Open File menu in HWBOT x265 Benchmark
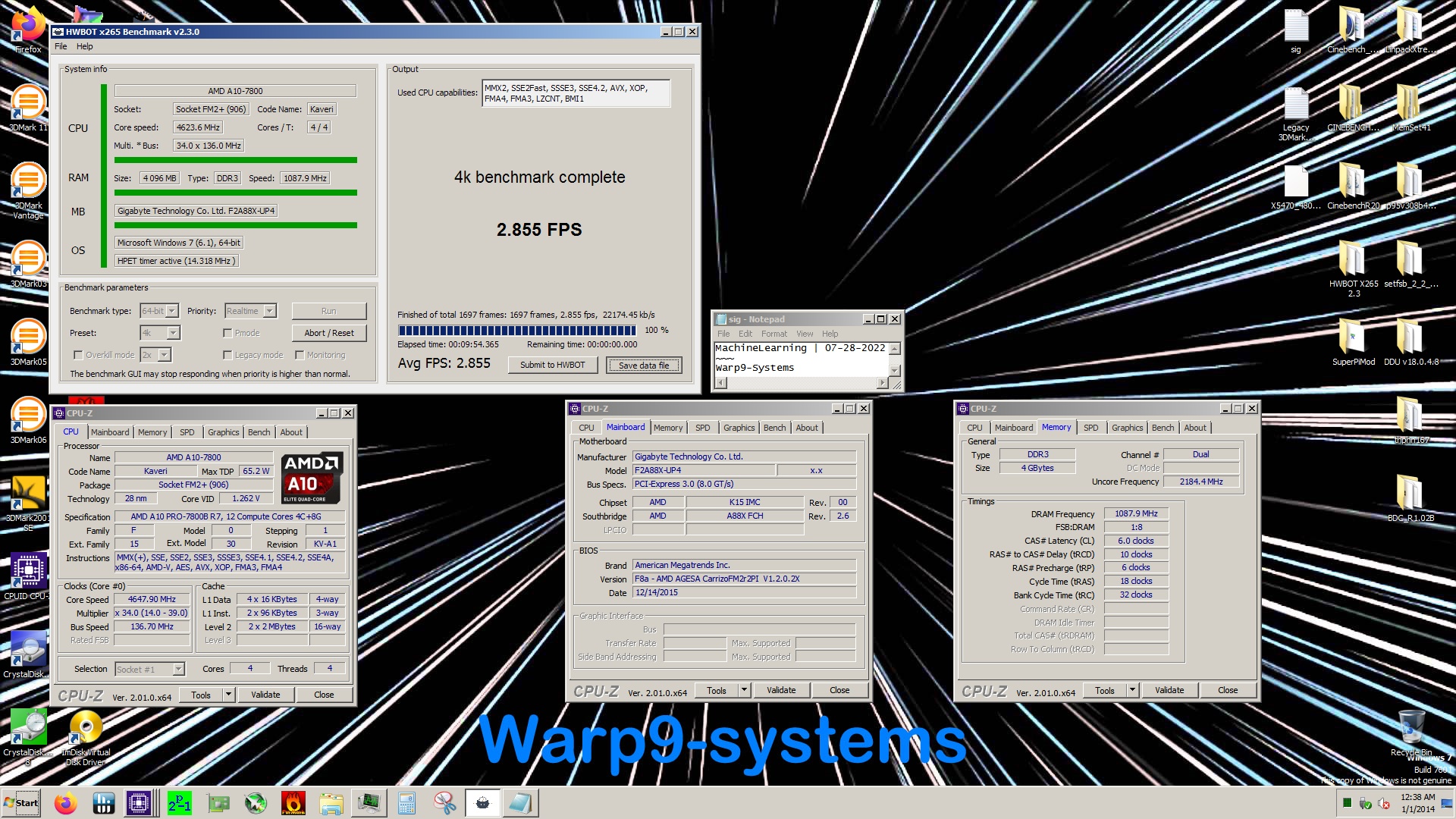This screenshot has height=819, width=1456. click(61, 46)
